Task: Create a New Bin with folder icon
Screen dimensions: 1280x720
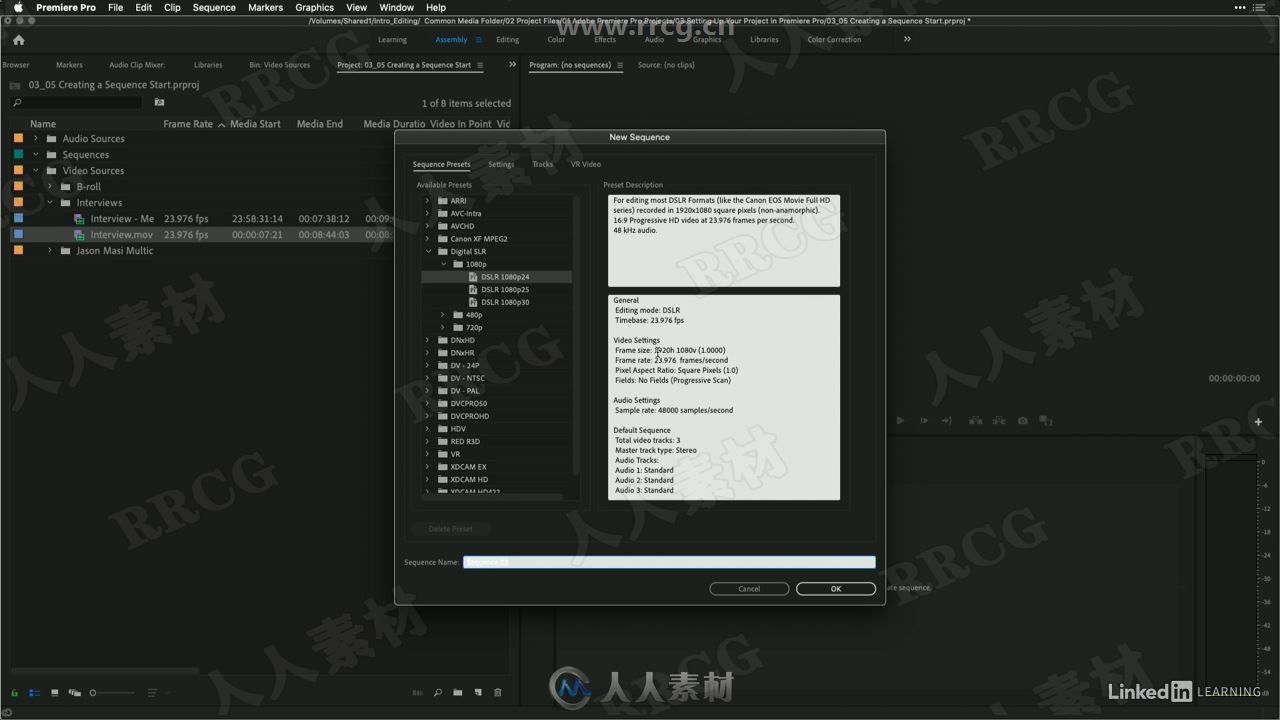Action: (x=458, y=692)
